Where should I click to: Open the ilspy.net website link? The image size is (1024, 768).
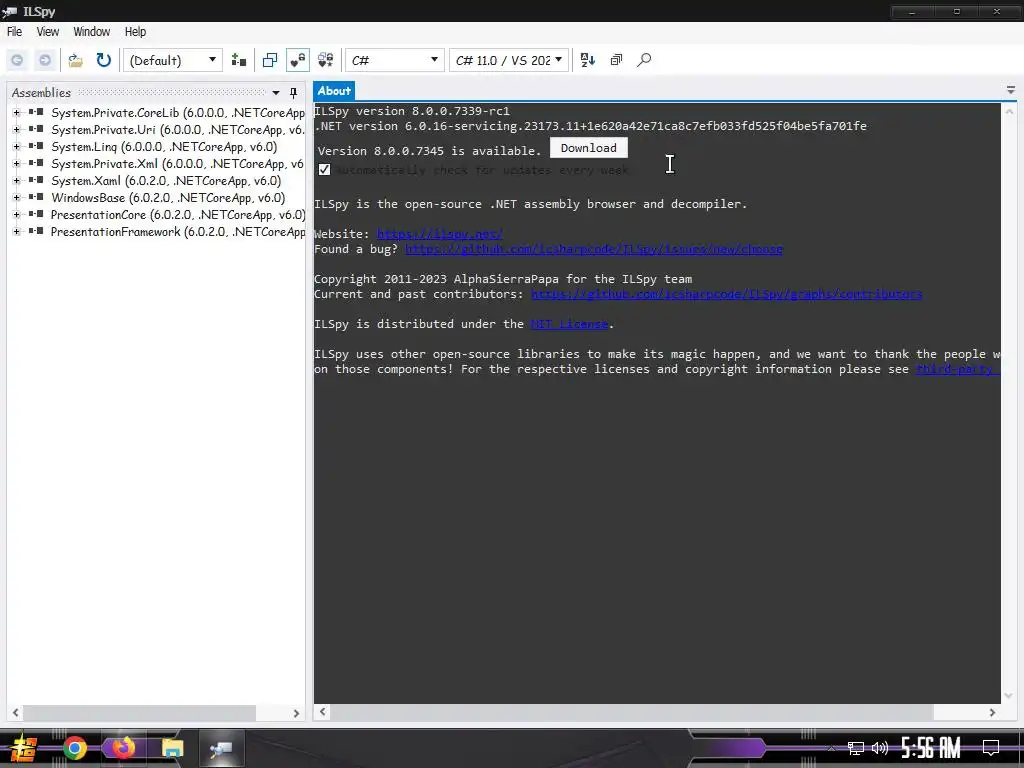tap(440, 234)
